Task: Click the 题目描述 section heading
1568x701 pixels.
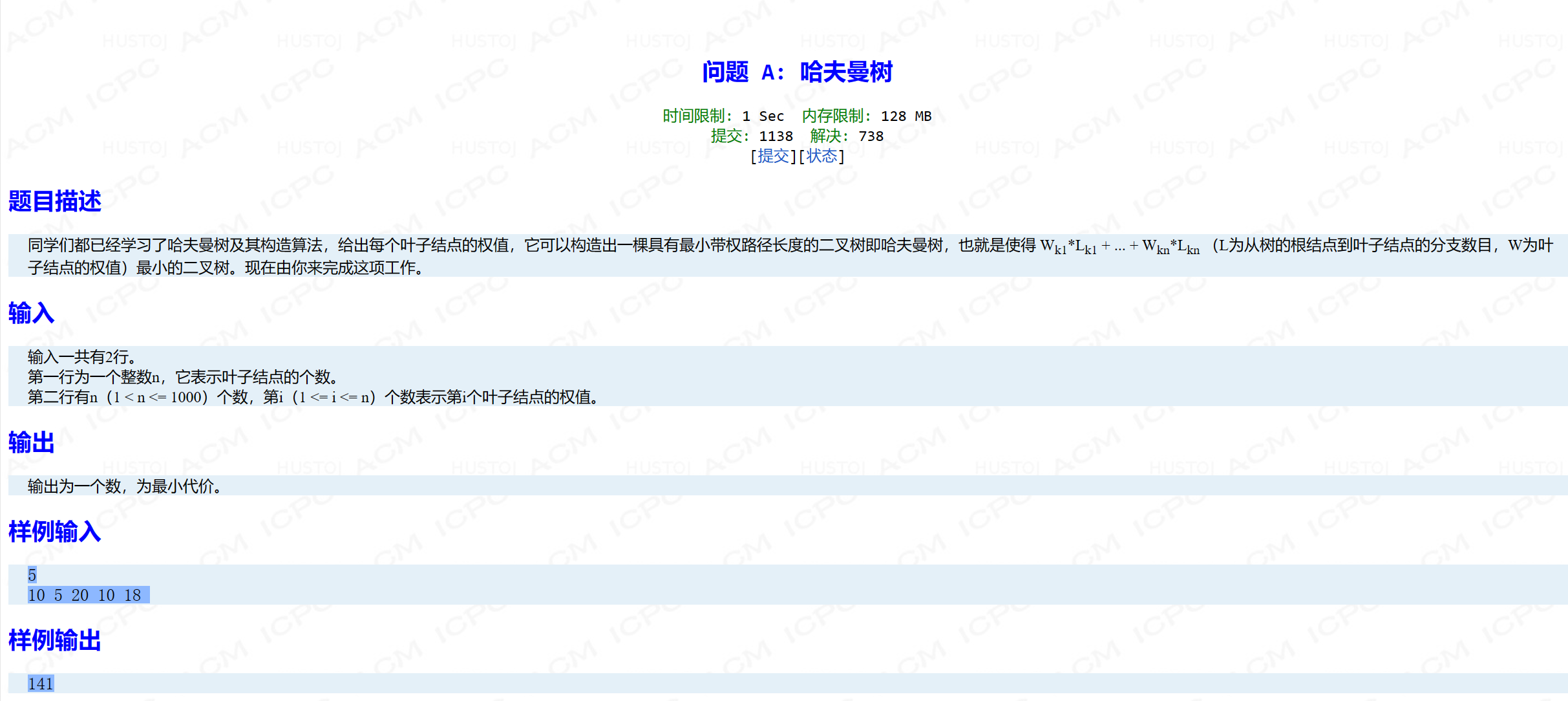Action: tap(55, 201)
